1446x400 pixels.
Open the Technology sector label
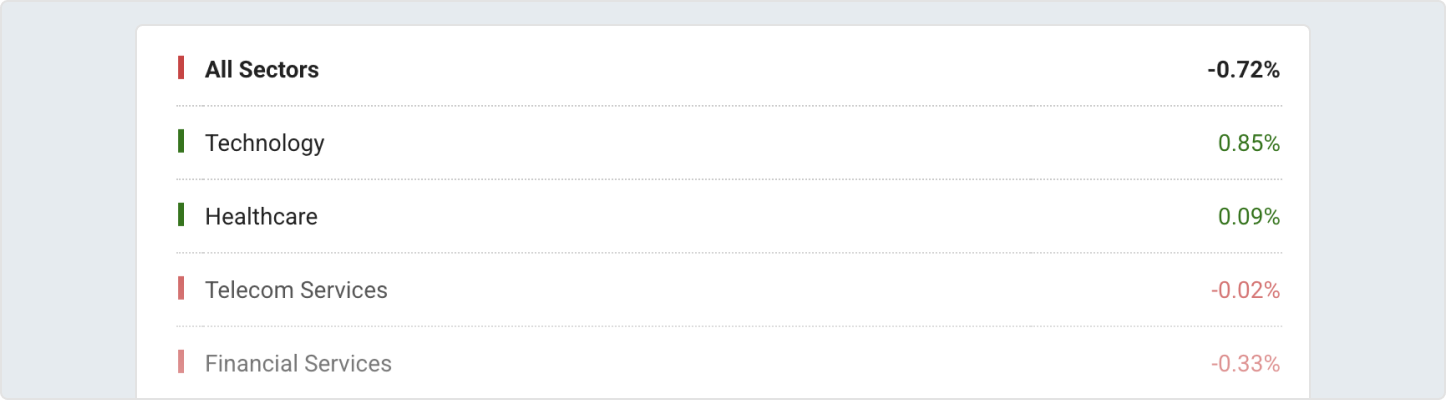pos(265,143)
